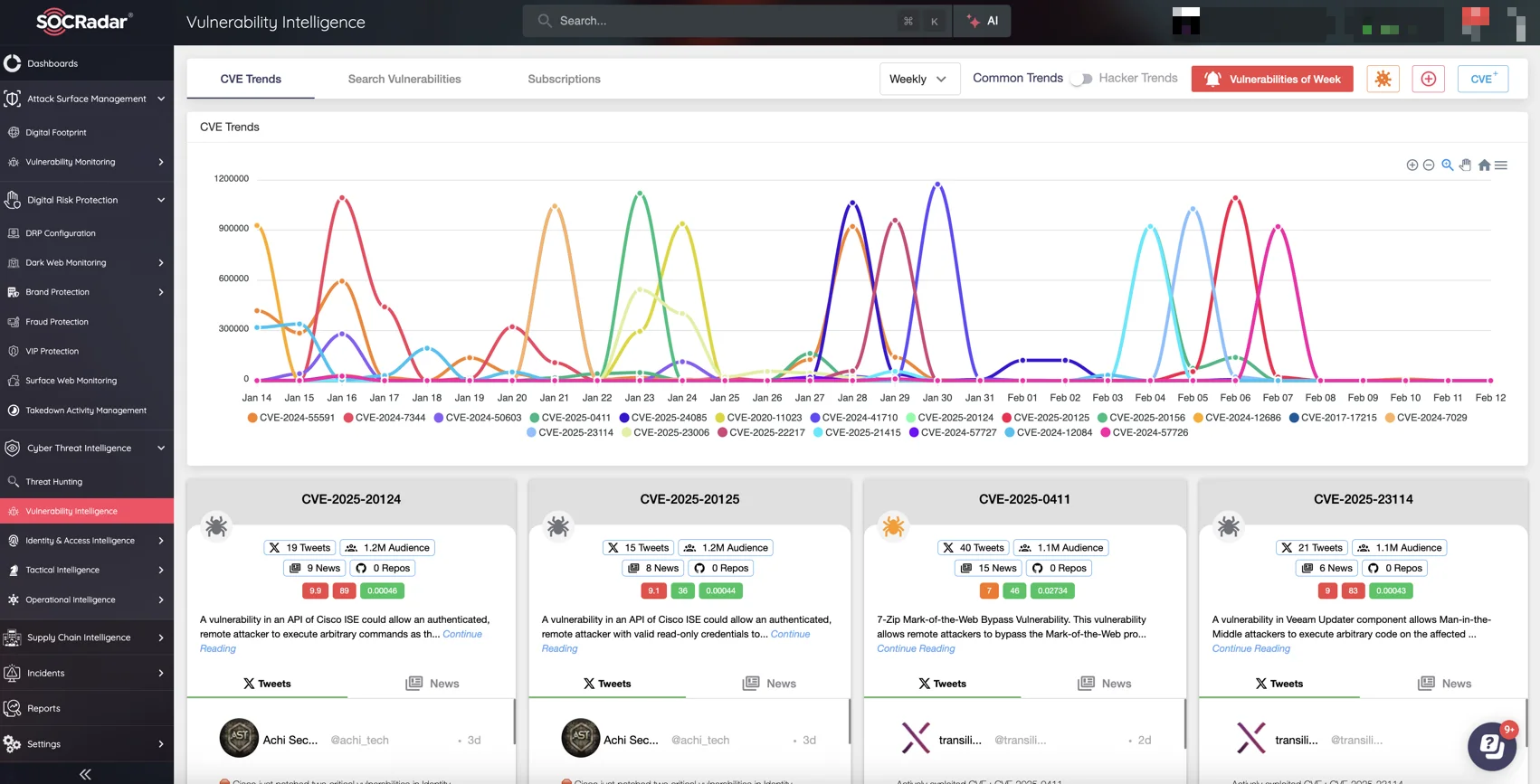Toggle CVE-2024-57727 series in chart legend
The width and height of the screenshot is (1540, 784).
(953, 433)
